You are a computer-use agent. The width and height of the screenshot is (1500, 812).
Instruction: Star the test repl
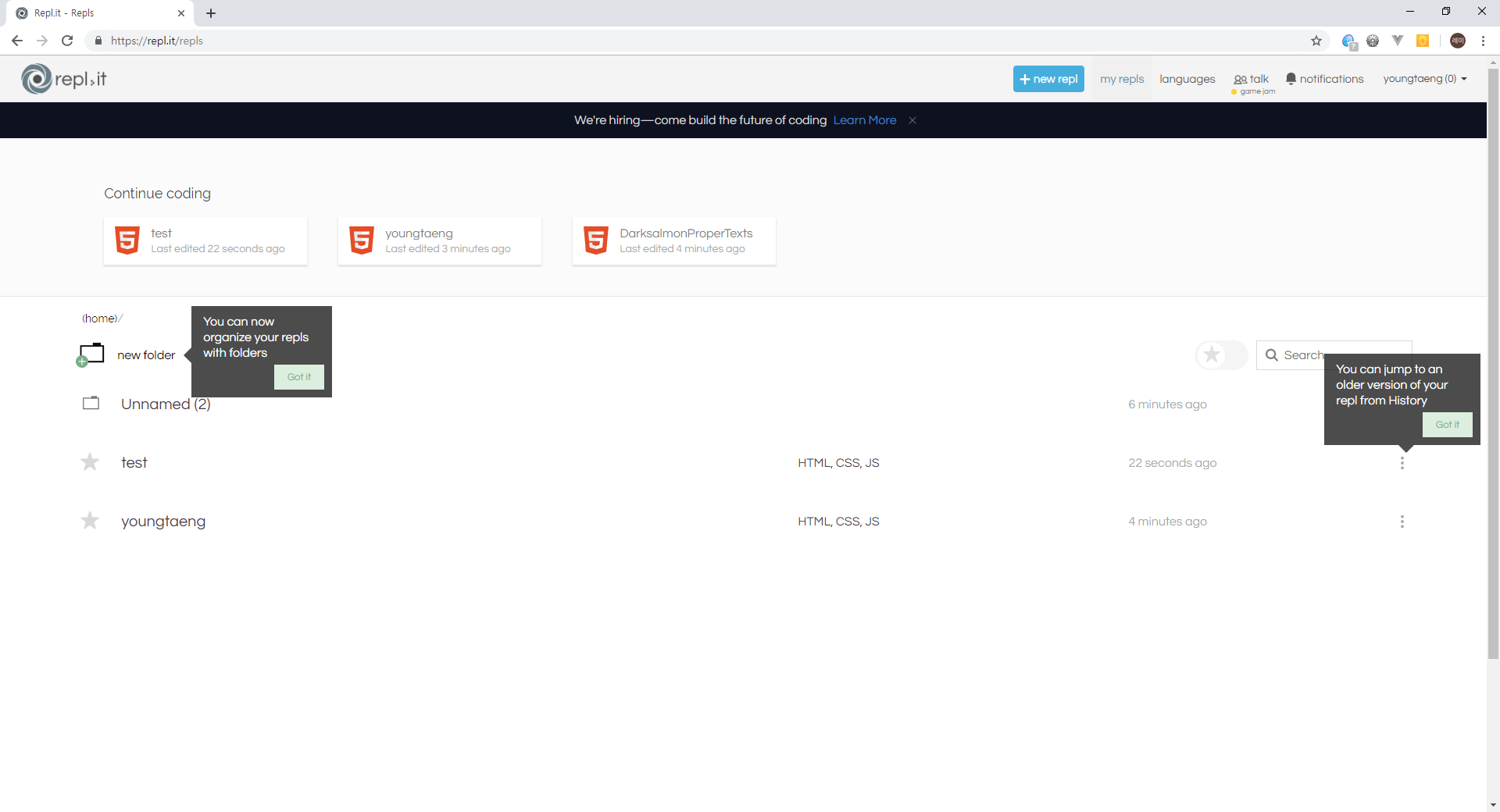click(90, 462)
